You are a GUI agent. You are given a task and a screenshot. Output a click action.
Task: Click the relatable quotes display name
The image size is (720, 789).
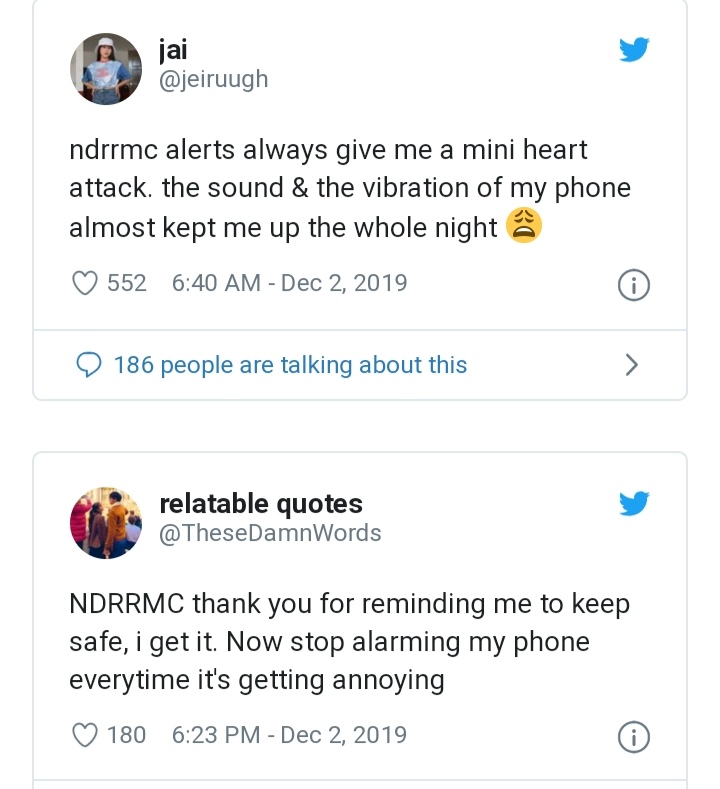(261, 503)
